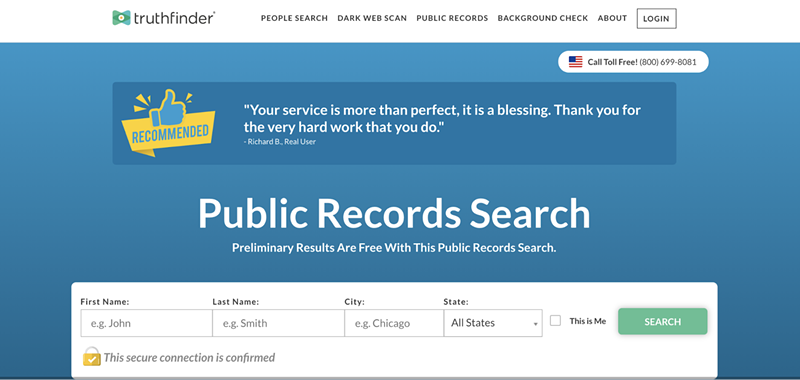This screenshot has width=800, height=380.
Task: Click the First Name label
Action: click(105, 302)
